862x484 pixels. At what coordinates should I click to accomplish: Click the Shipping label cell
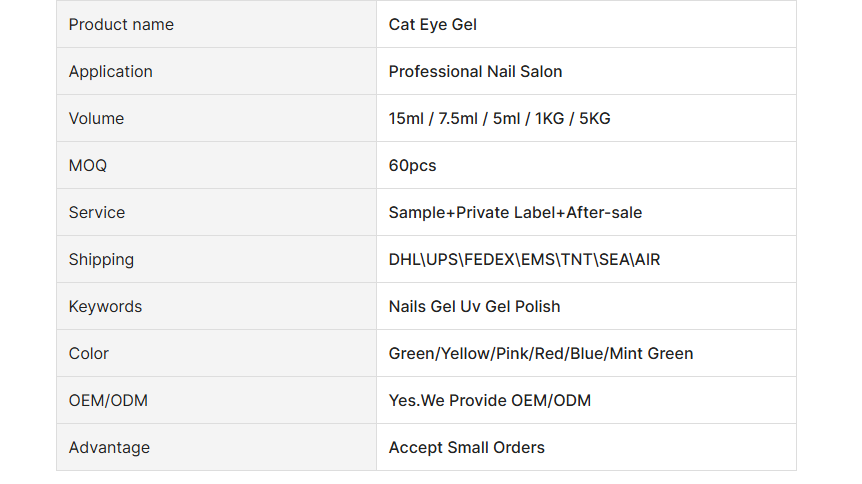(216, 260)
